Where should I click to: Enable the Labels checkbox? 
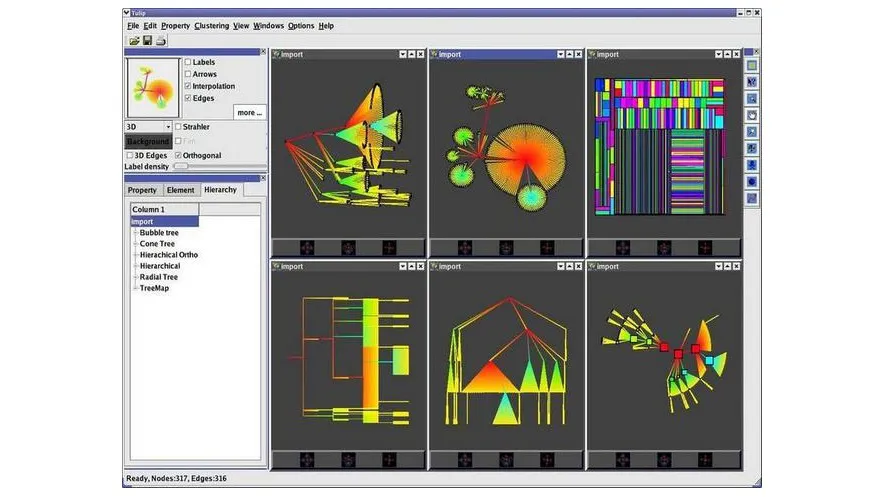coord(188,62)
